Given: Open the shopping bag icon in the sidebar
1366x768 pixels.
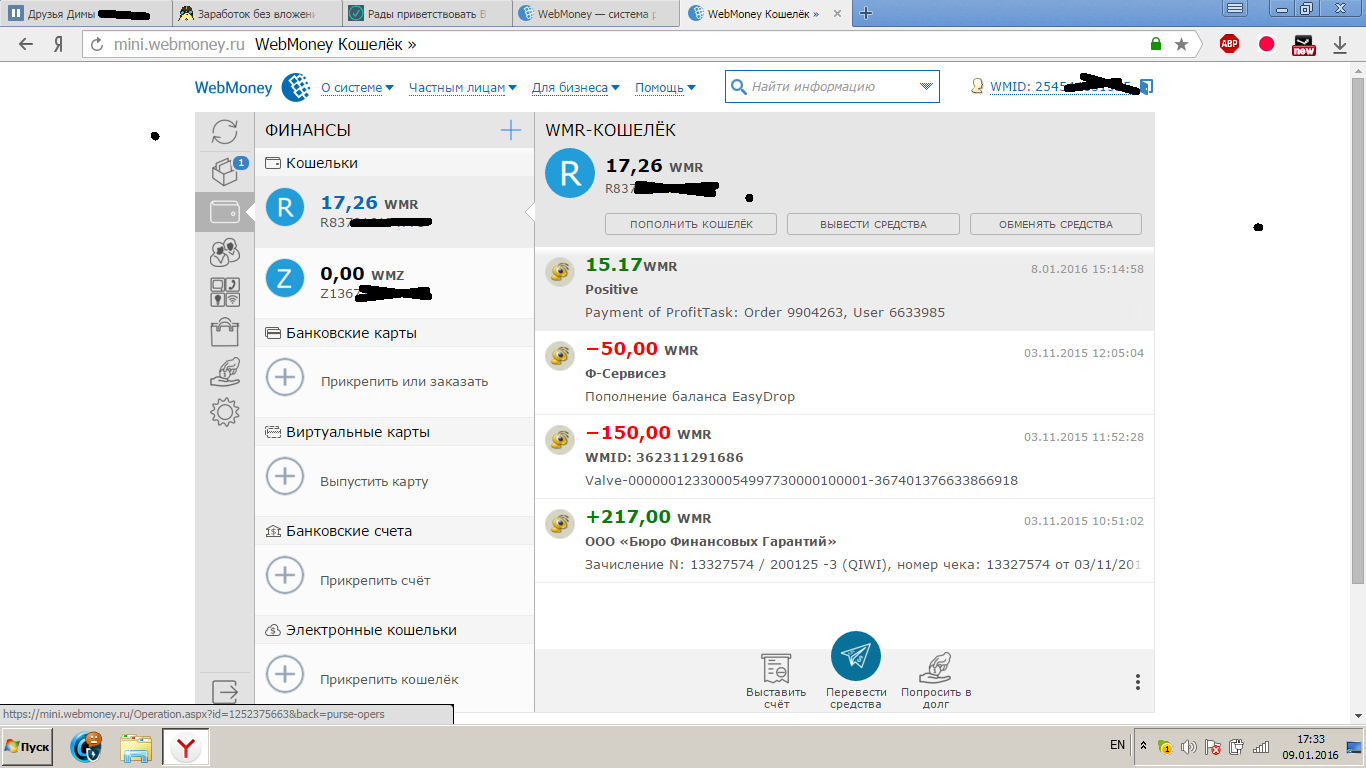Looking at the screenshot, I should click(225, 332).
